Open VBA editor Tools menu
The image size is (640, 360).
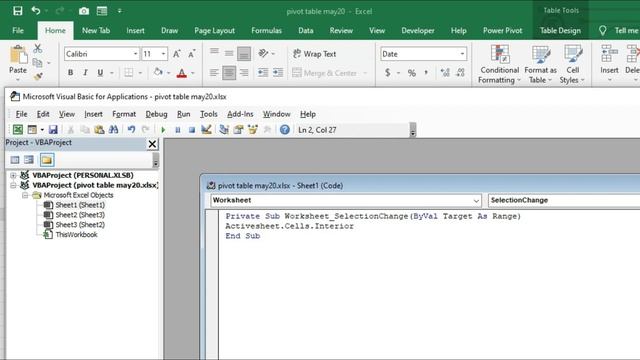point(209,114)
